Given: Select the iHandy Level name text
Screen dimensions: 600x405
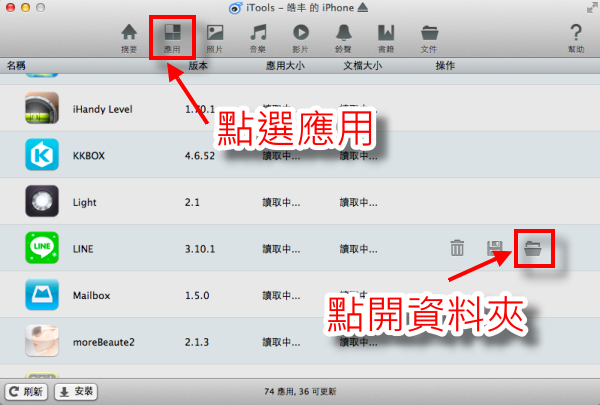Looking at the screenshot, I should (103, 109).
